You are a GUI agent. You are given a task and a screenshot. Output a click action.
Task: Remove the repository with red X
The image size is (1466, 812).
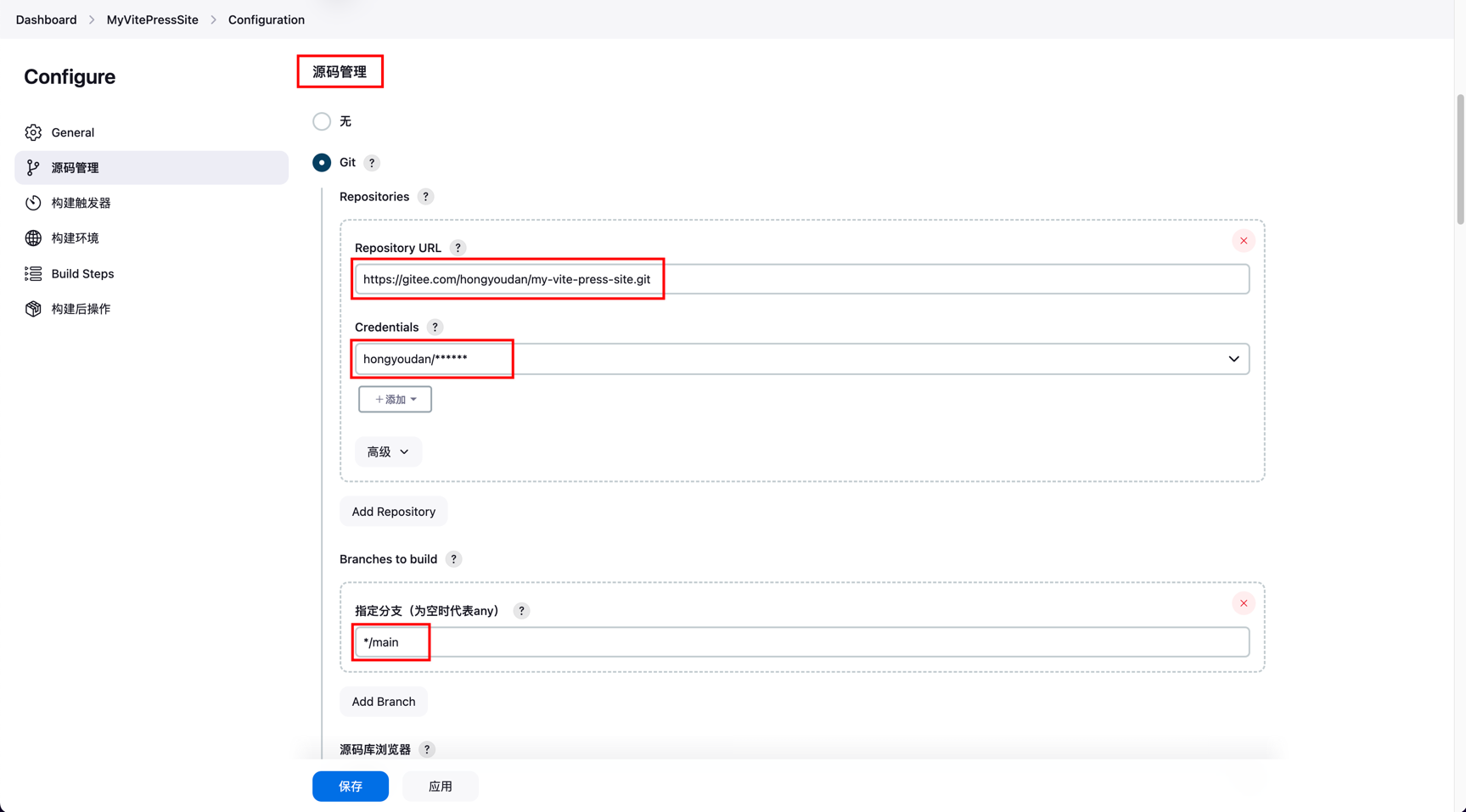(1243, 241)
